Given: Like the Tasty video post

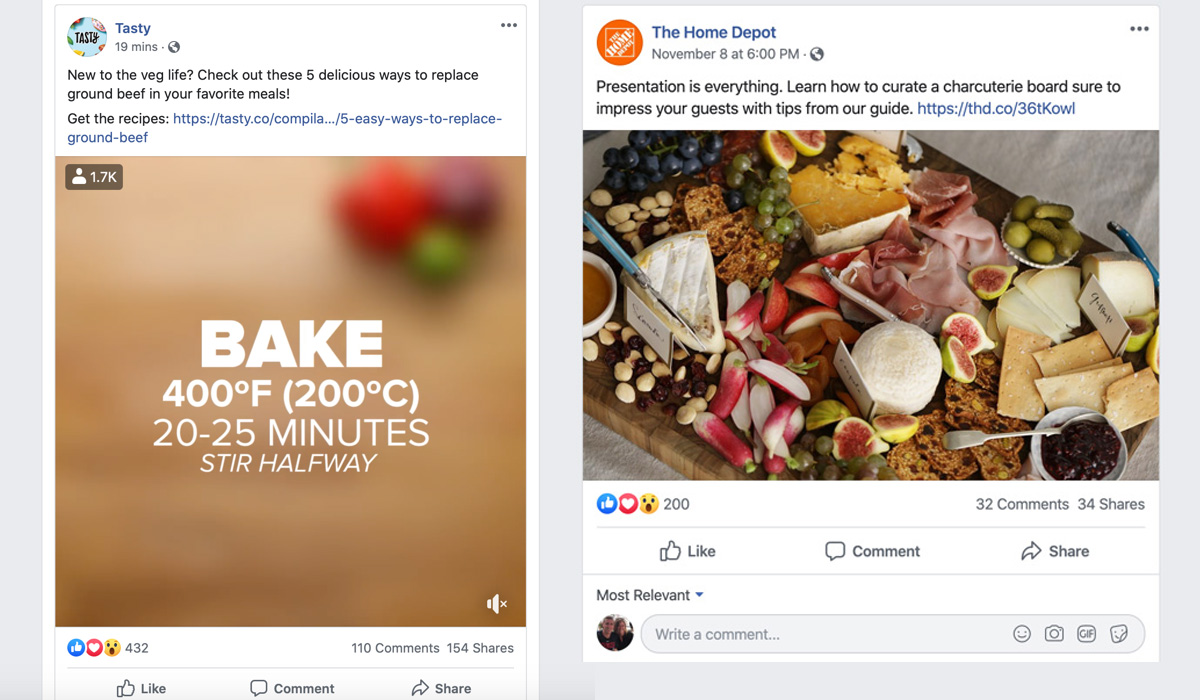Looking at the screenshot, I should click(x=141, y=688).
